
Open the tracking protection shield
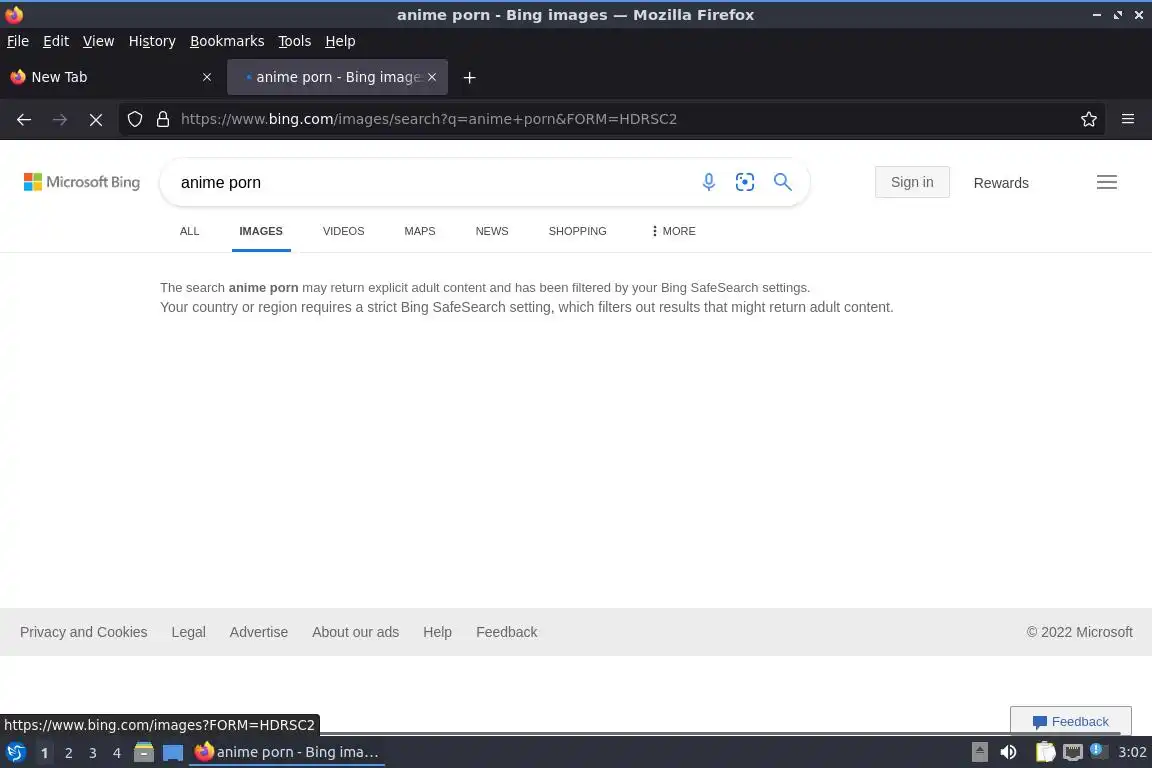(x=134, y=119)
